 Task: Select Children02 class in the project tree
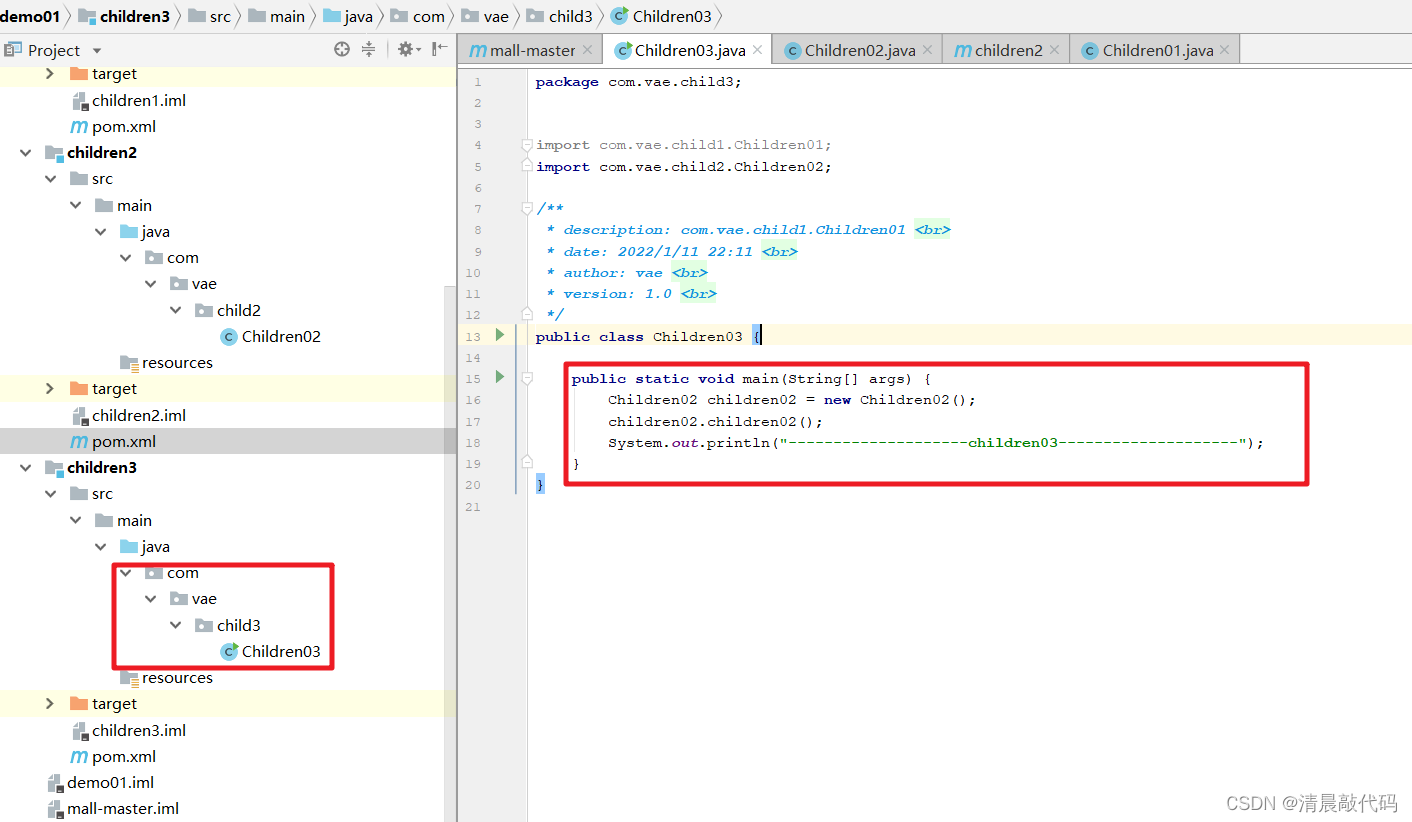coord(270,336)
